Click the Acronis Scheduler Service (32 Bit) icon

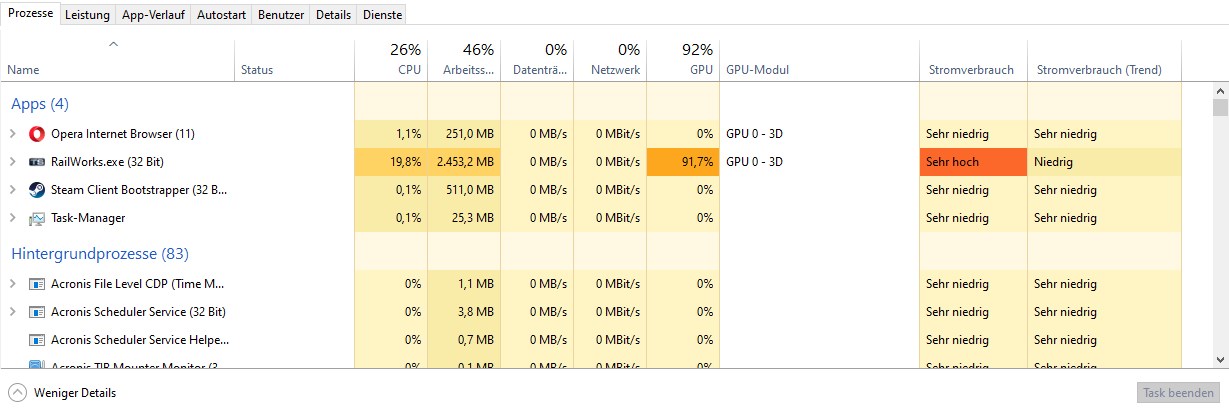37,312
